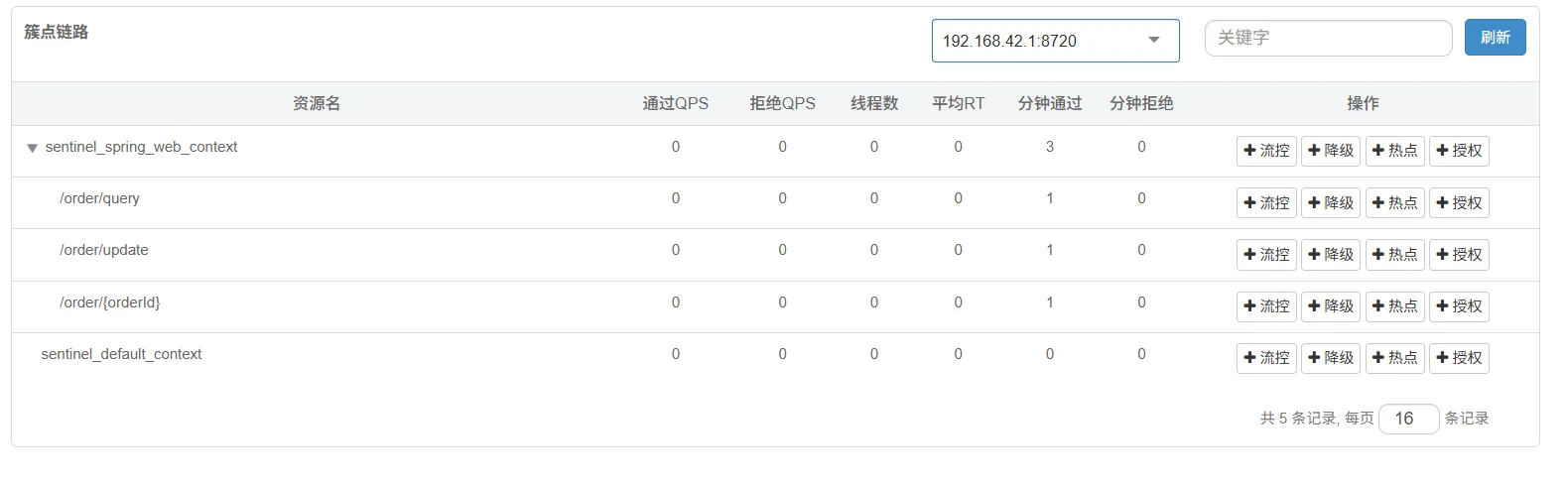The width and height of the screenshot is (1568, 484).
Task: Click the records-per-page field showing 16
Action: click(x=1407, y=419)
